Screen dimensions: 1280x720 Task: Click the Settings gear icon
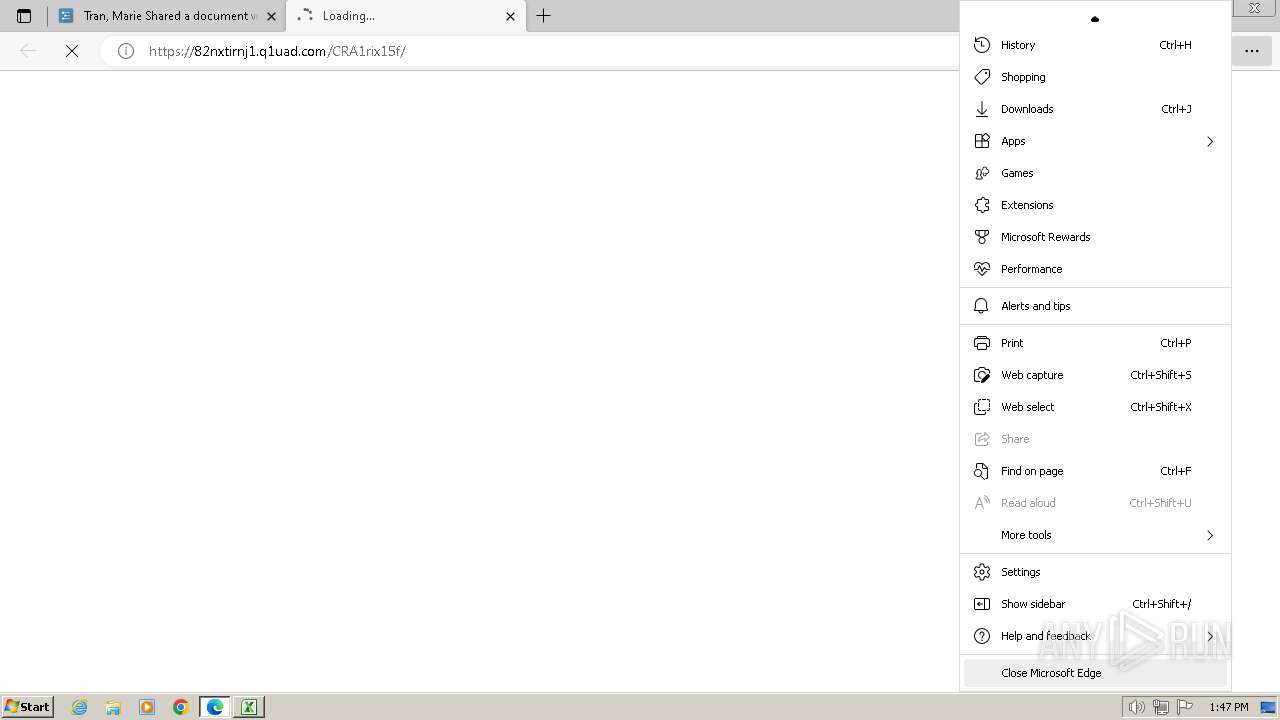(x=982, y=572)
